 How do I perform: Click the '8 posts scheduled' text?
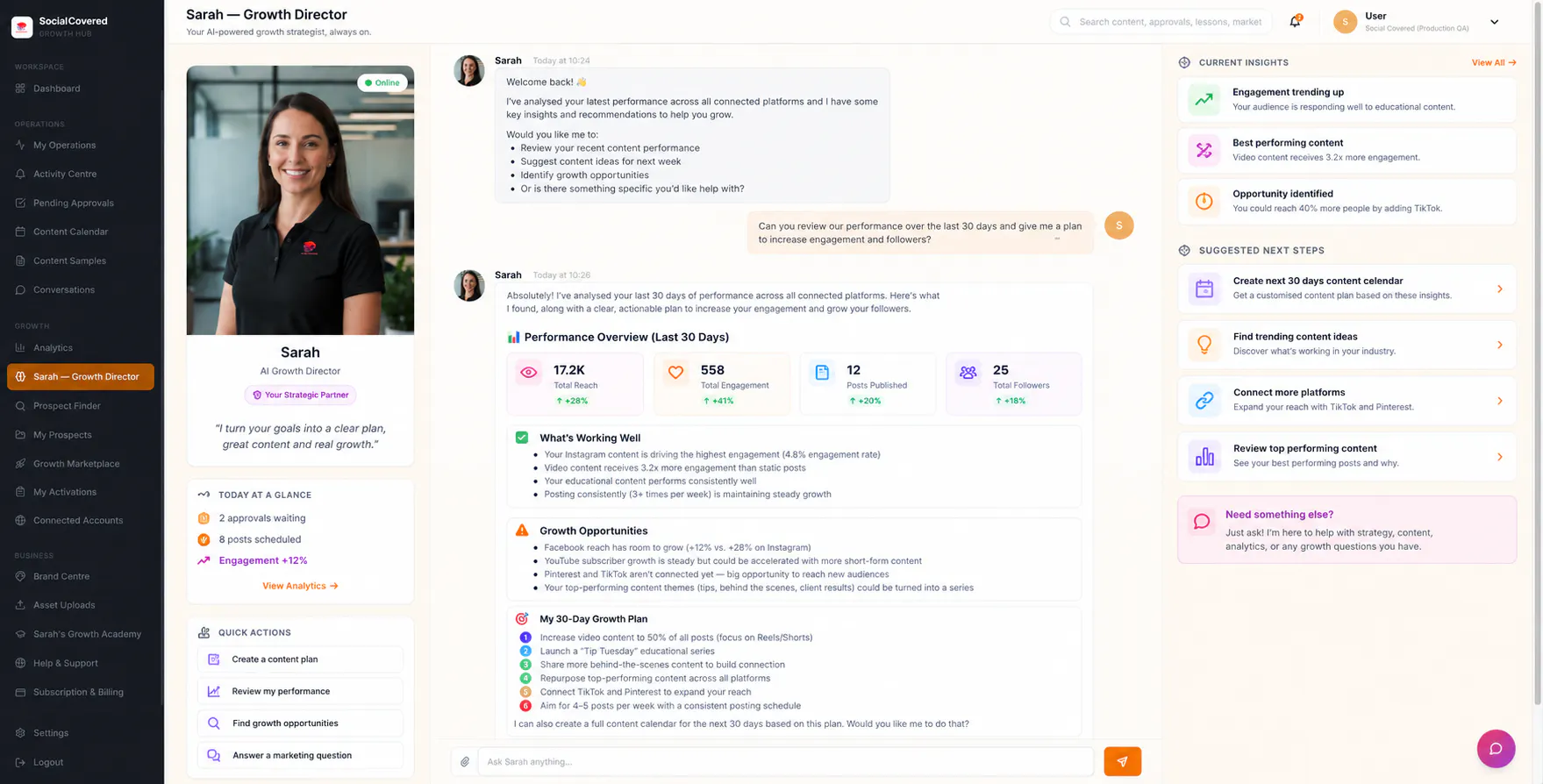(260, 539)
